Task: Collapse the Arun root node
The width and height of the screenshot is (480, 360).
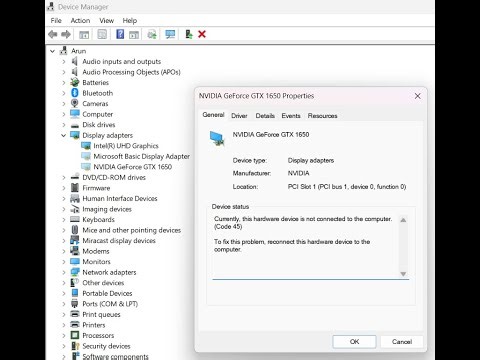Action: pyautogui.click(x=52, y=51)
